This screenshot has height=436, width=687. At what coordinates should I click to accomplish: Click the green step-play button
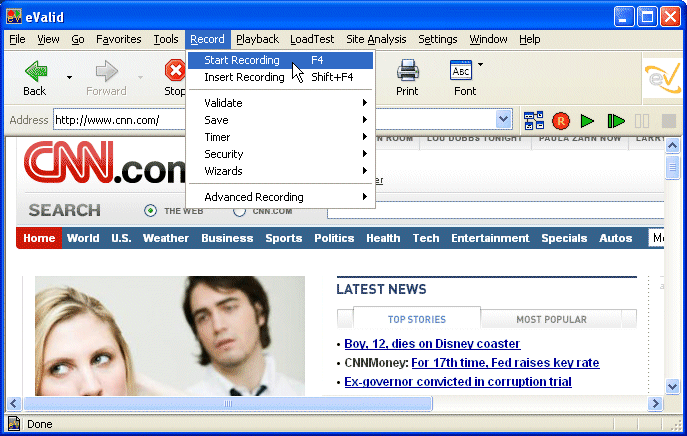pos(616,121)
